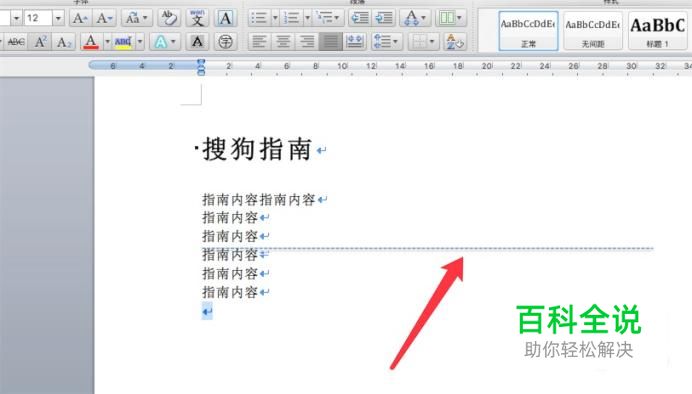Click the red Font Color A icon
Viewport: 692px width, 394px height.
coord(91,42)
